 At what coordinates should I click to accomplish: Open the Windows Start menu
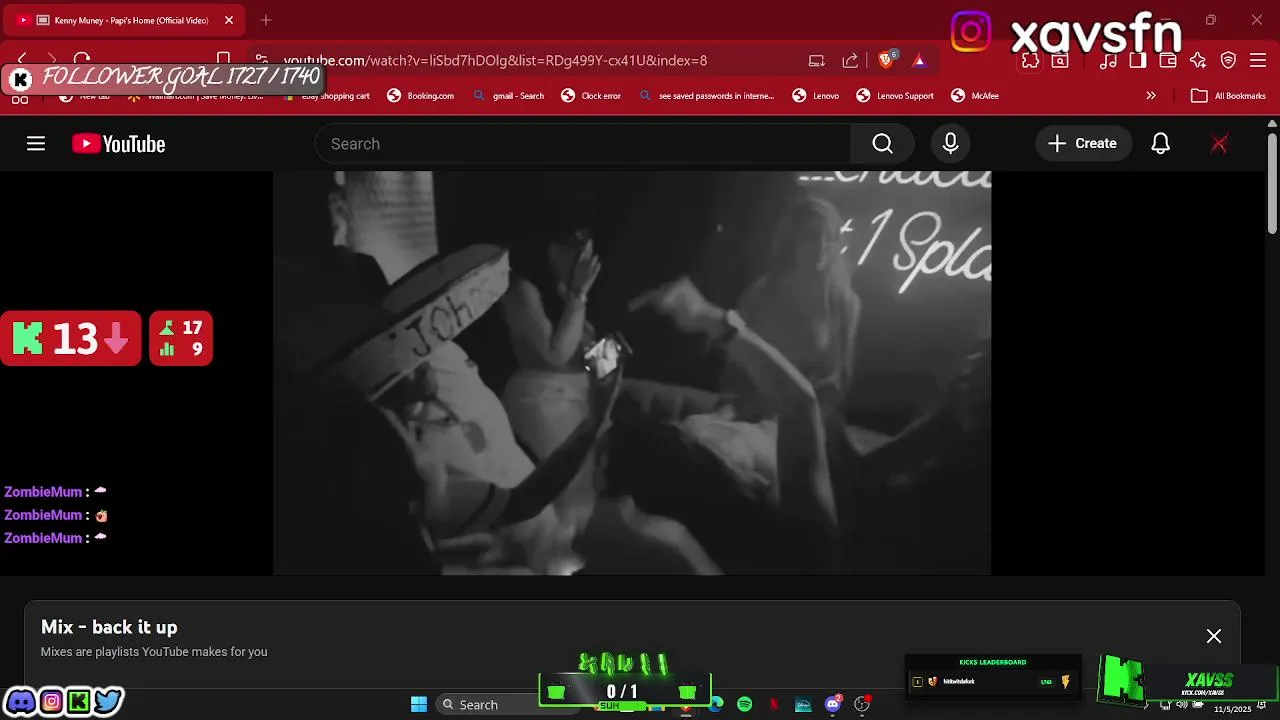[x=419, y=704]
